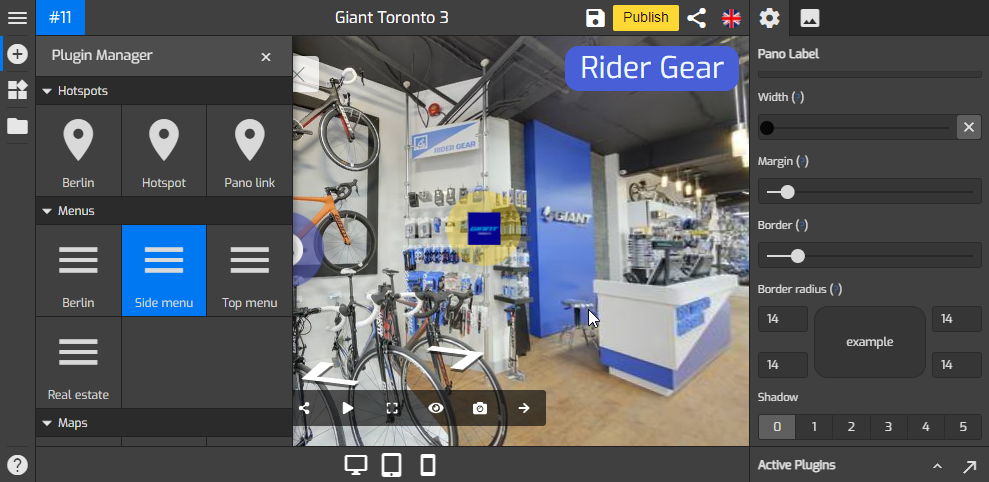Open the image tab in right panel

tap(809, 18)
